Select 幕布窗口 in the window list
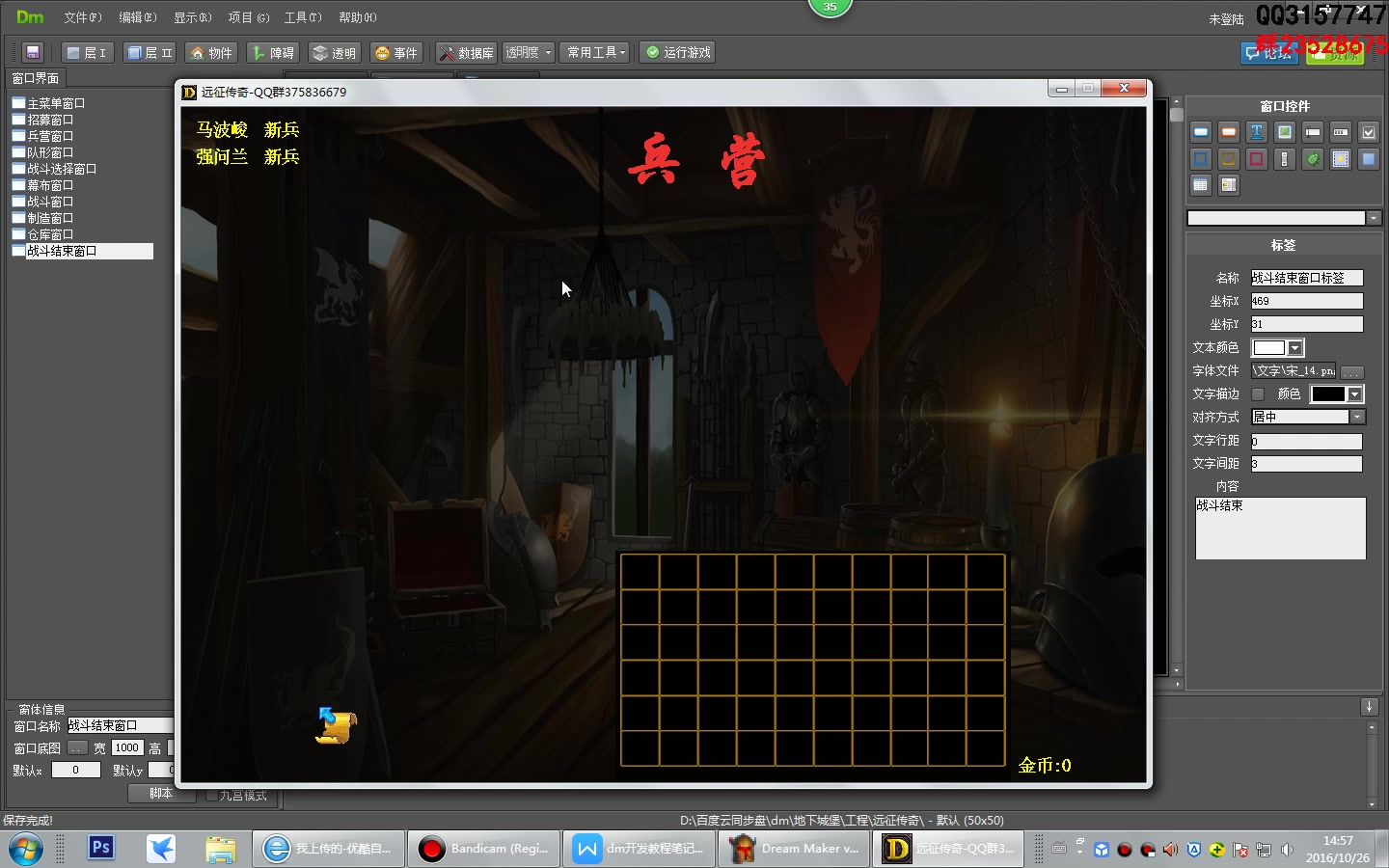 click(50, 185)
